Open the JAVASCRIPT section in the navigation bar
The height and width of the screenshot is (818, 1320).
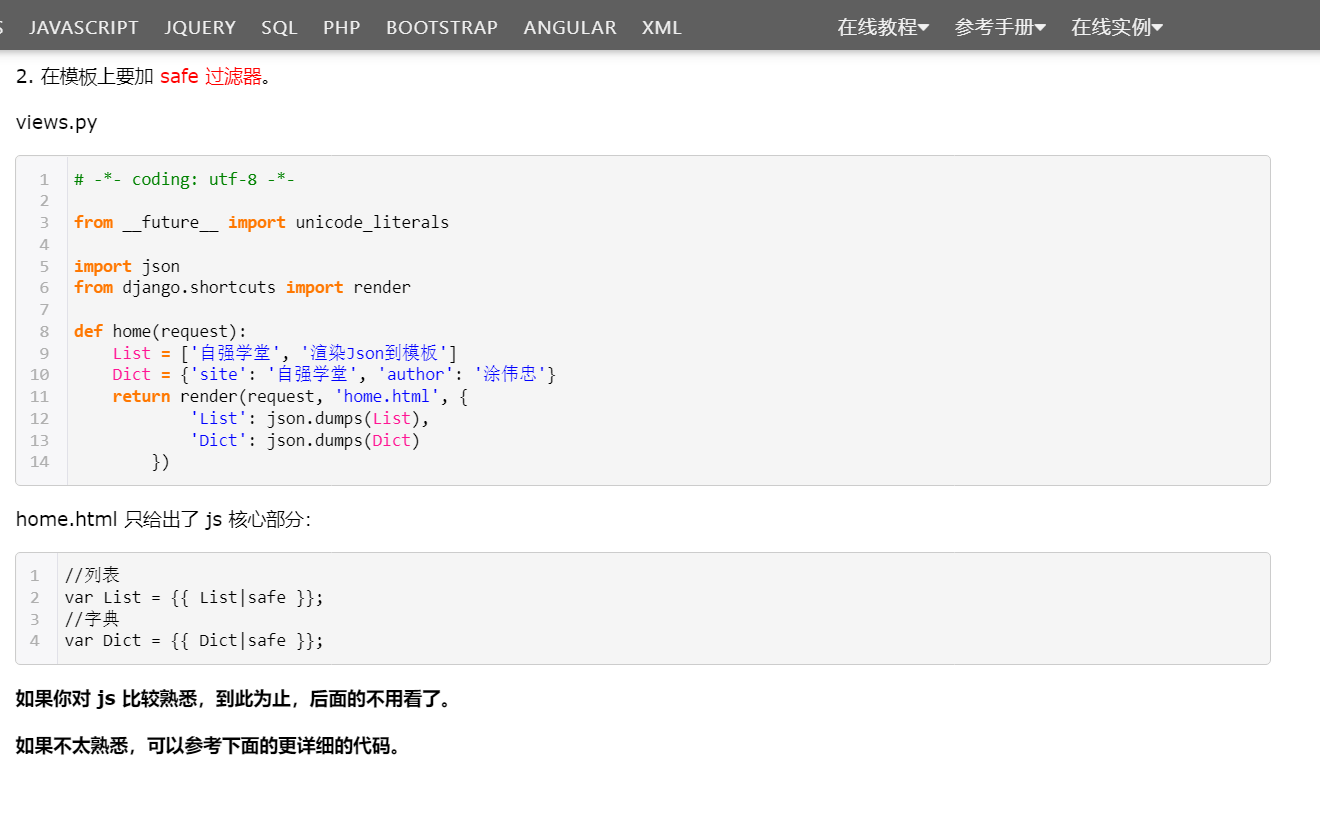point(83,27)
